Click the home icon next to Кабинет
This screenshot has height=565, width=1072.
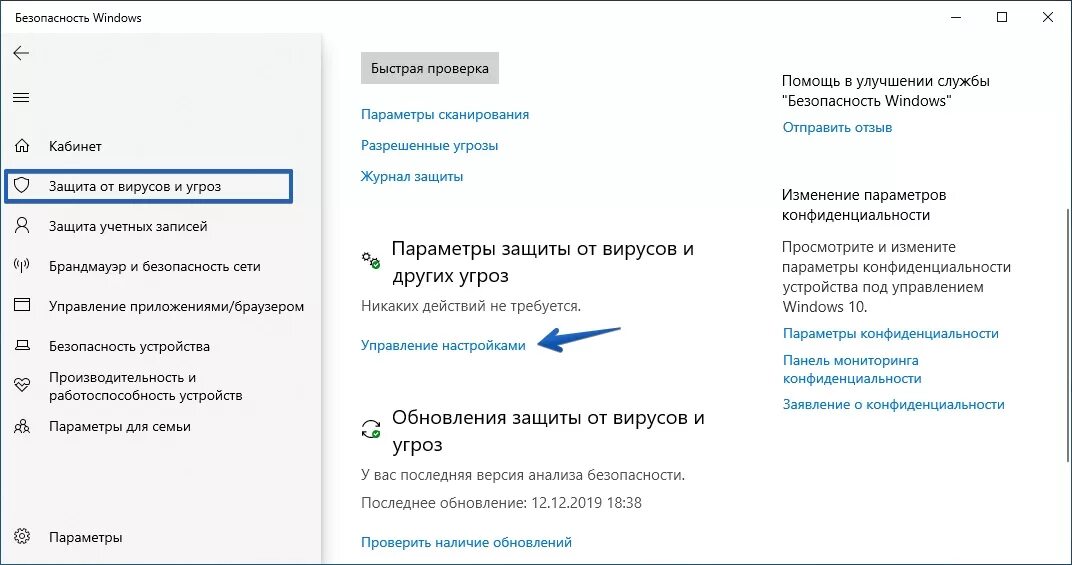pyautogui.click(x=22, y=146)
